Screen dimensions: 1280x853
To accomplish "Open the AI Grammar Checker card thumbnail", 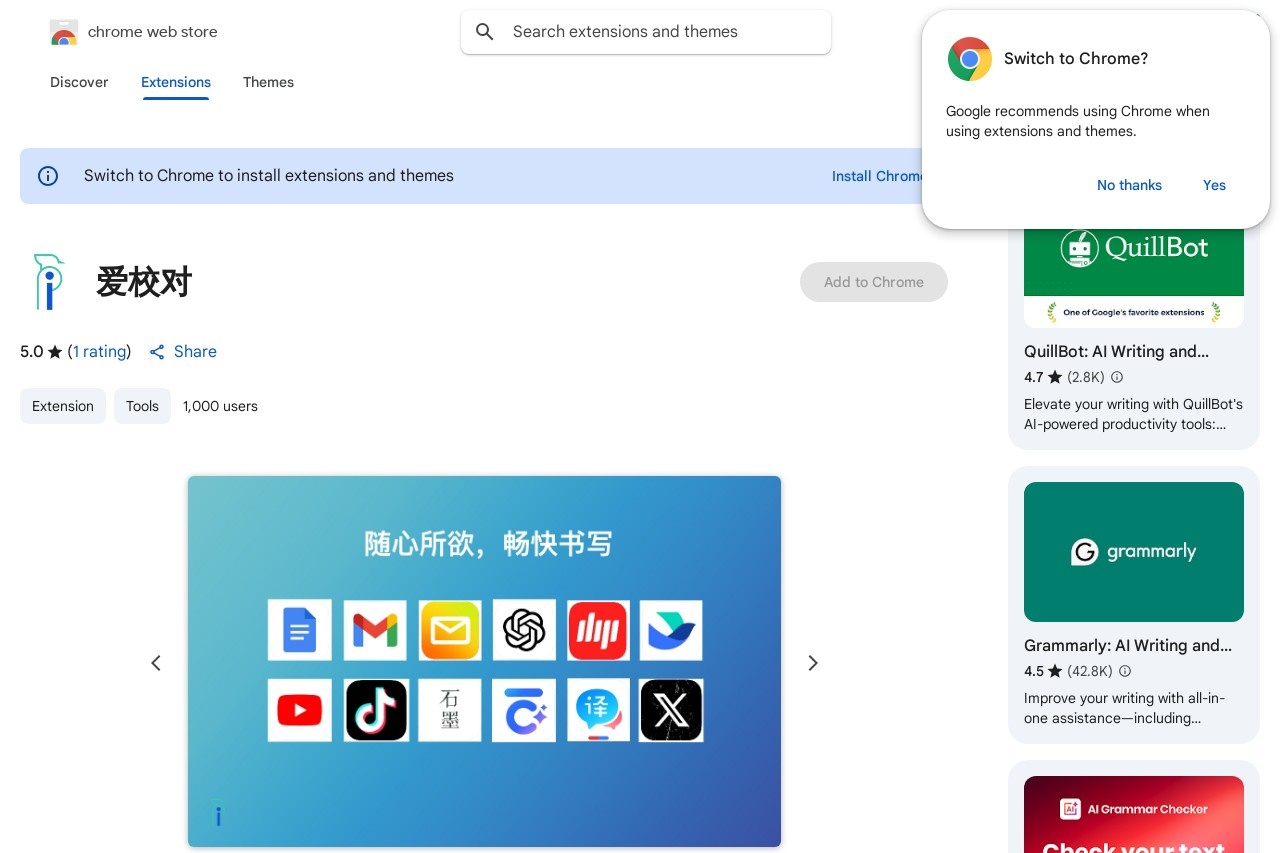I will (x=1134, y=814).
